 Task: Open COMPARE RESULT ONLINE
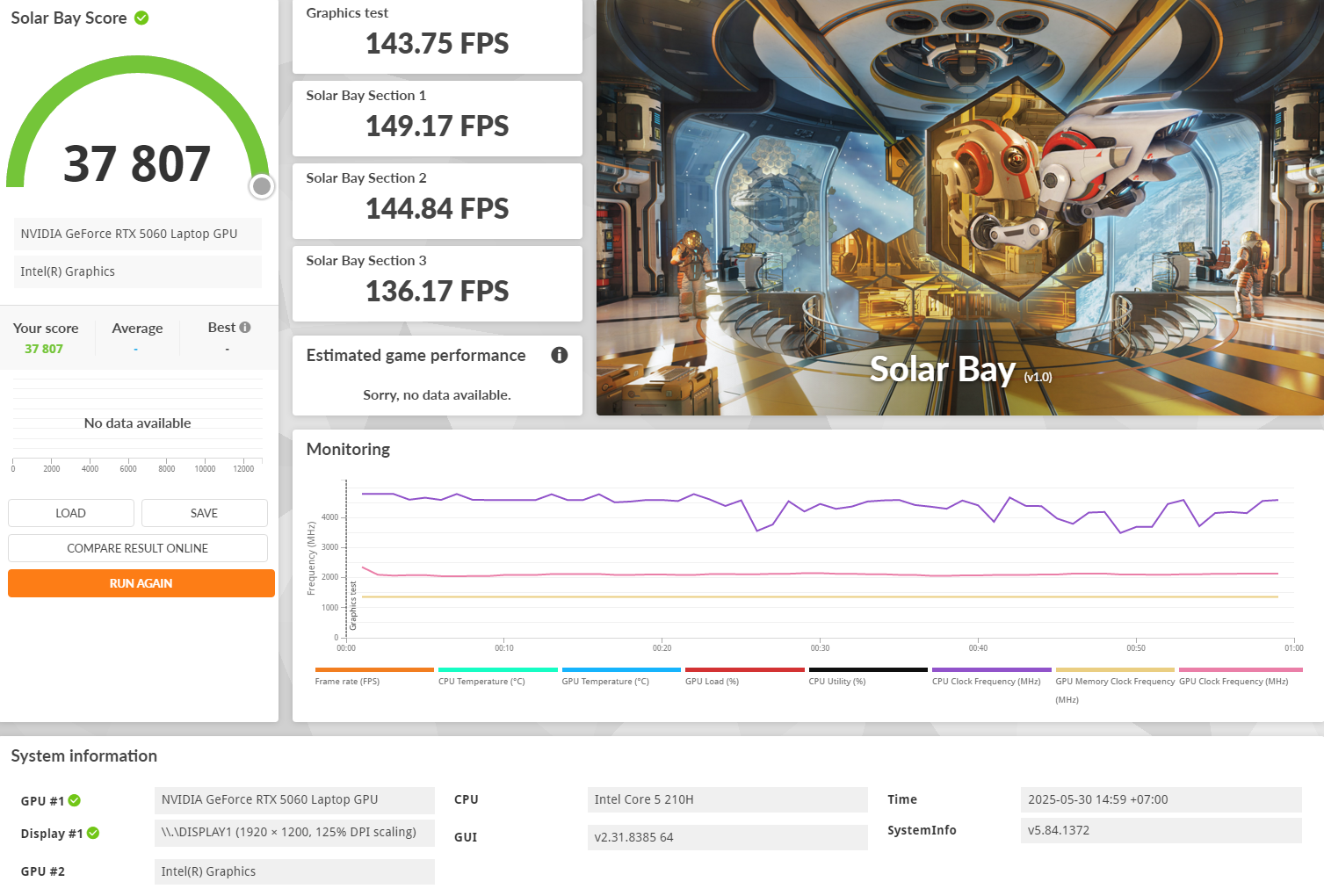point(138,548)
